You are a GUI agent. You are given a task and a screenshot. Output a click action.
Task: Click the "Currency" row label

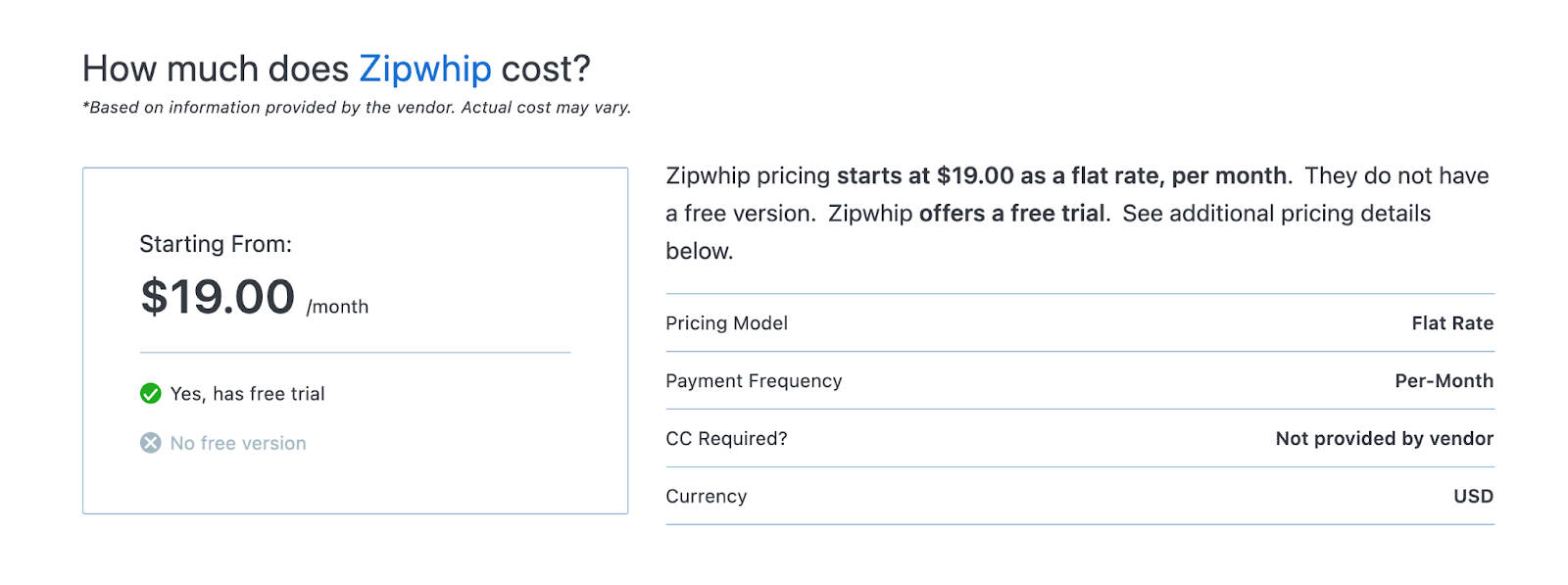[x=706, y=497]
